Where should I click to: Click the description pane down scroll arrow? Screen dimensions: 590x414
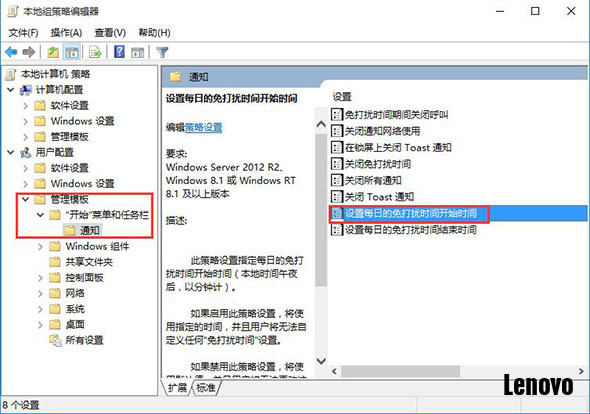pyautogui.click(x=321, y=361)
